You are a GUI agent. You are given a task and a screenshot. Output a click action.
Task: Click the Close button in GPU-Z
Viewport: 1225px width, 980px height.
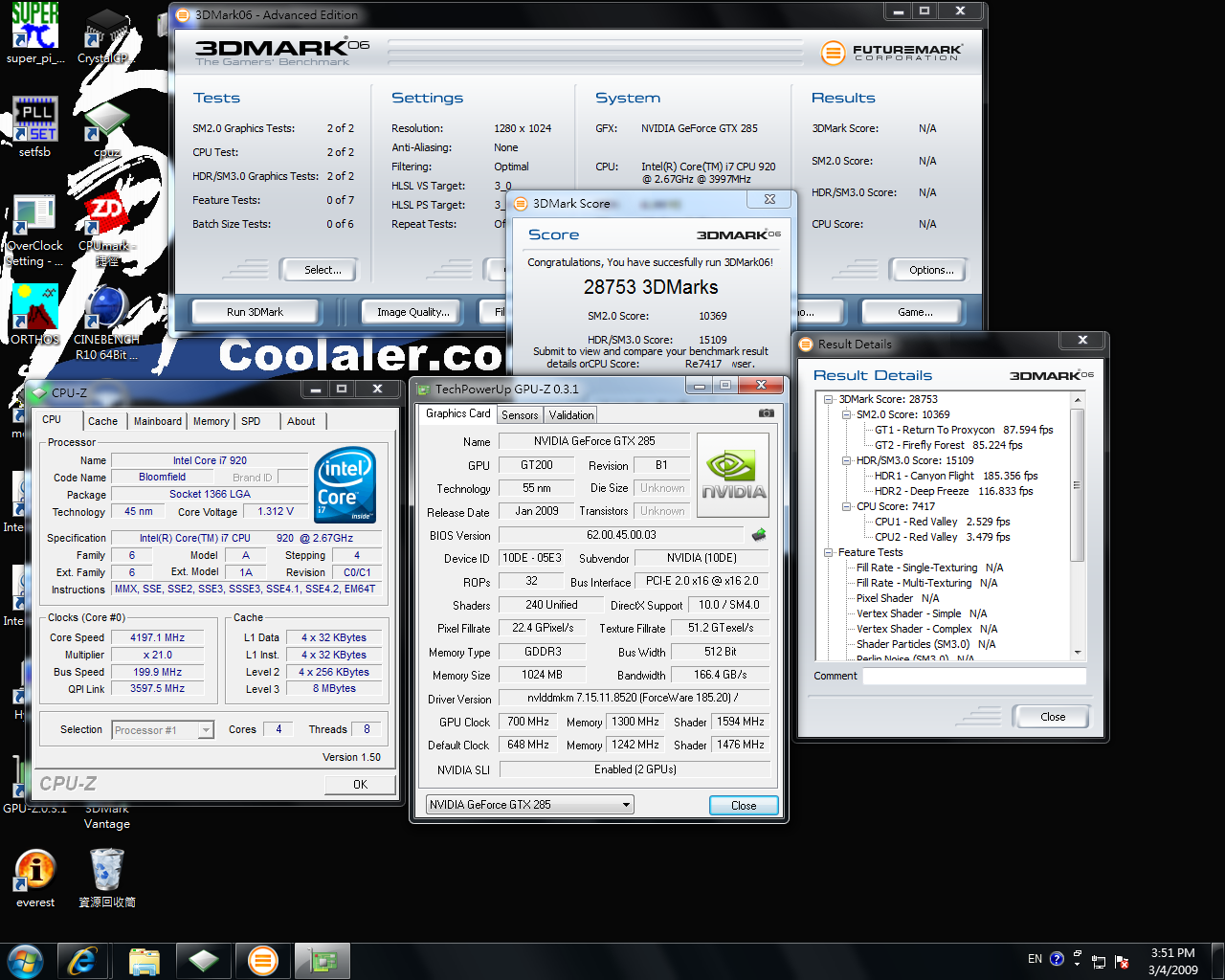(x=744, y=806)
